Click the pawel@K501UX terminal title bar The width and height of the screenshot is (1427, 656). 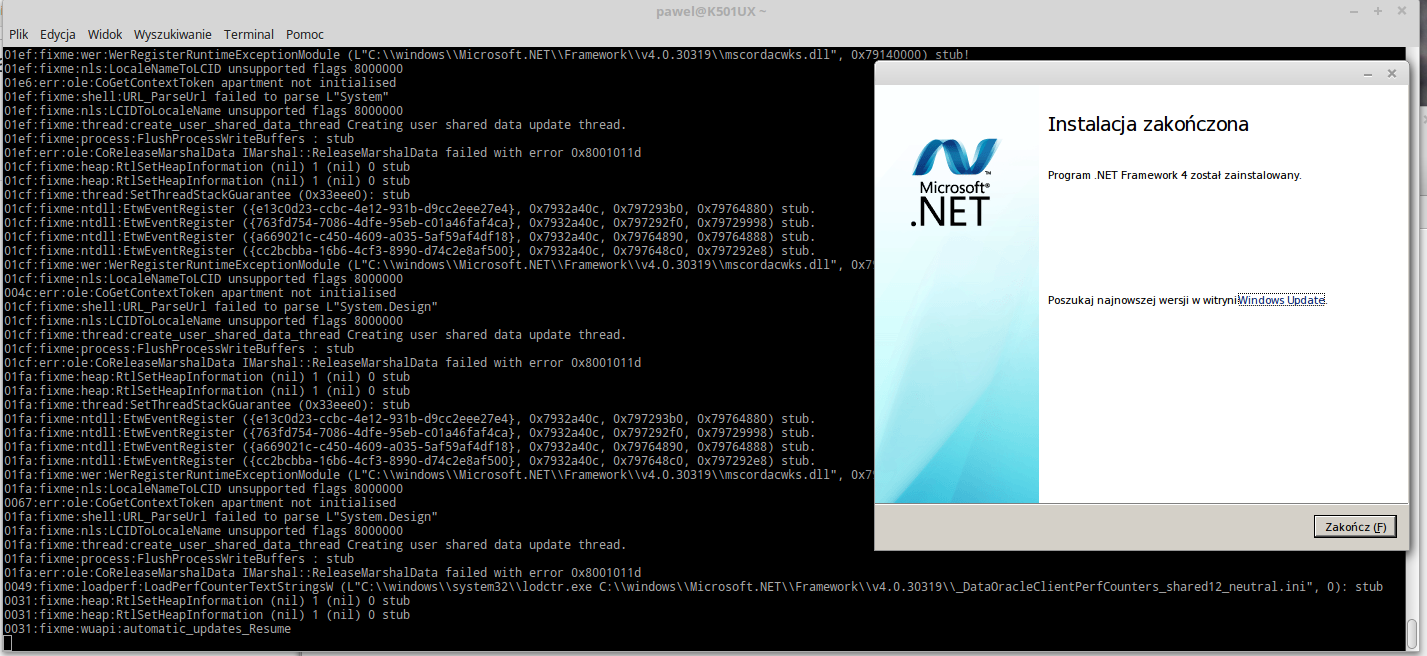tap(711, 11)
